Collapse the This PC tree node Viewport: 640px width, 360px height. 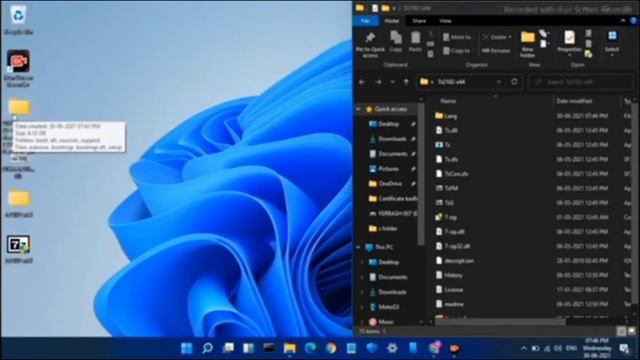point(358,247)
